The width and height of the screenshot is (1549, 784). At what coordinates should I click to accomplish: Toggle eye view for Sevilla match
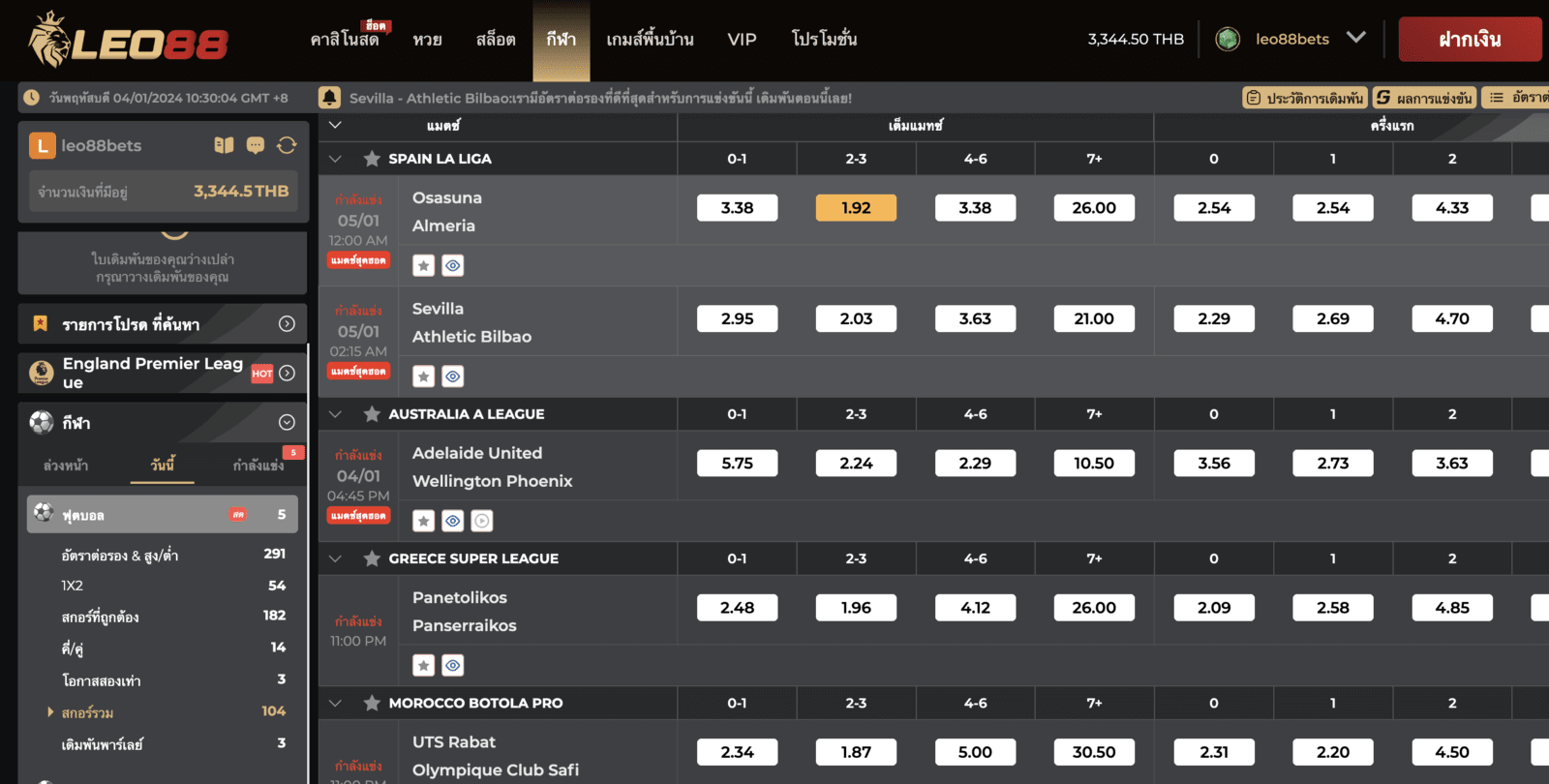[453, 377]
